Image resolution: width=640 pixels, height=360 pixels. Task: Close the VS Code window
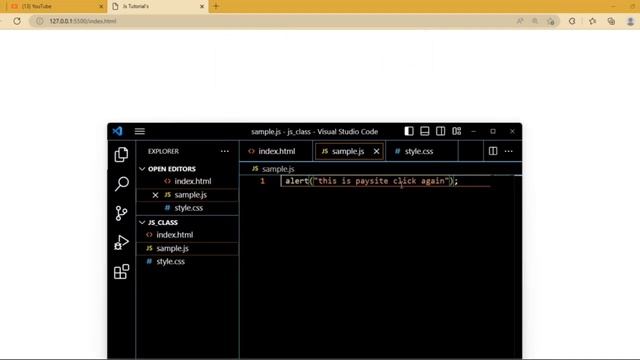[x=512, y=131]
